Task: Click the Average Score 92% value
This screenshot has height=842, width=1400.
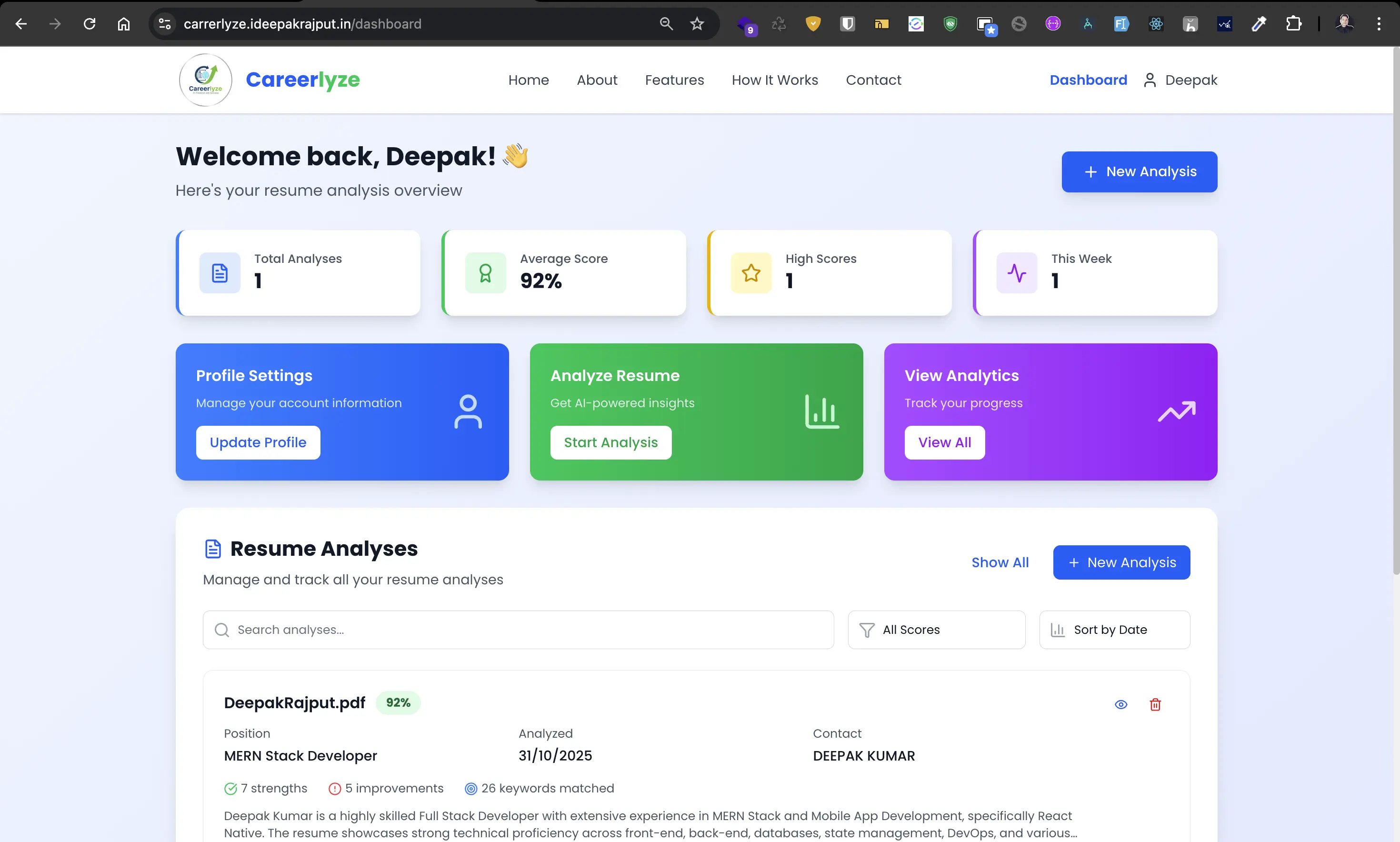Action: coord(541,281)
